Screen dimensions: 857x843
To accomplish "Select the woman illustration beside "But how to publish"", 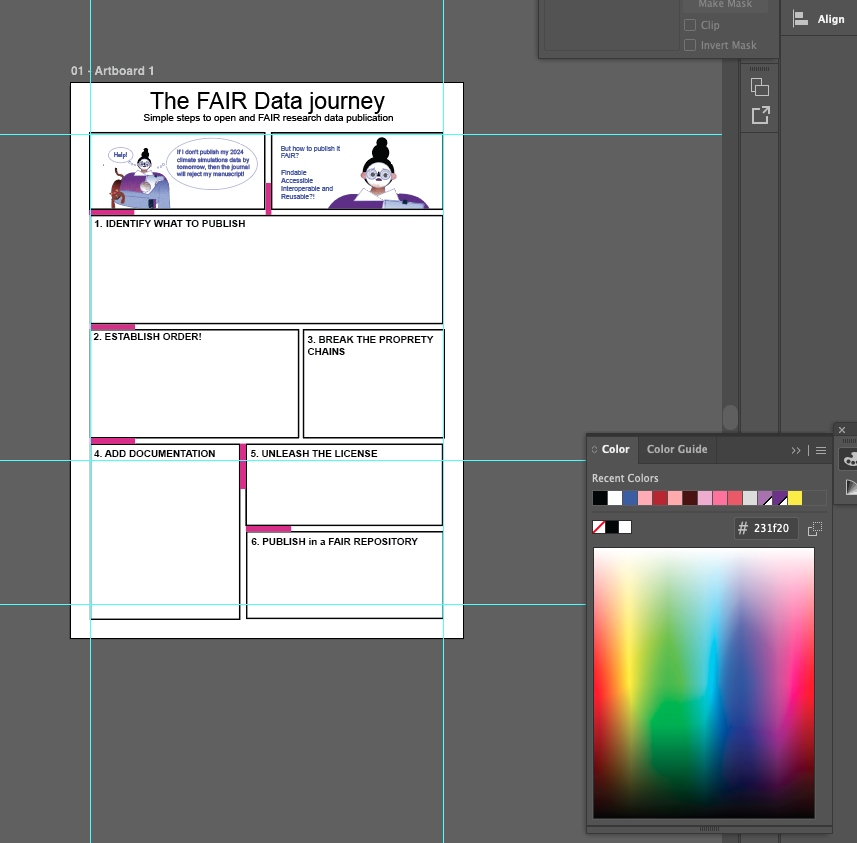I will pyautogui.click(x=379, y=173).
